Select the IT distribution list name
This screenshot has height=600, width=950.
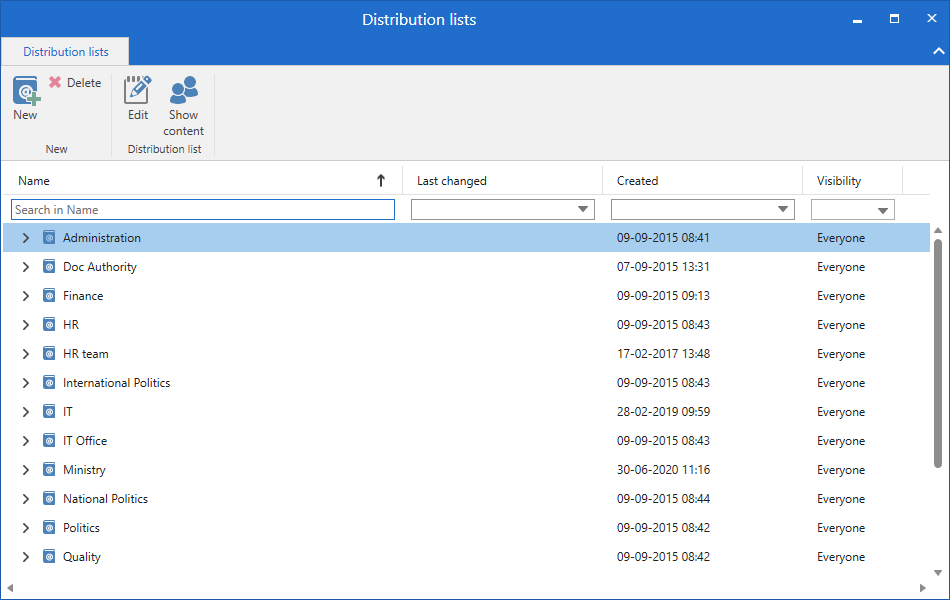(x=68, y=412)
